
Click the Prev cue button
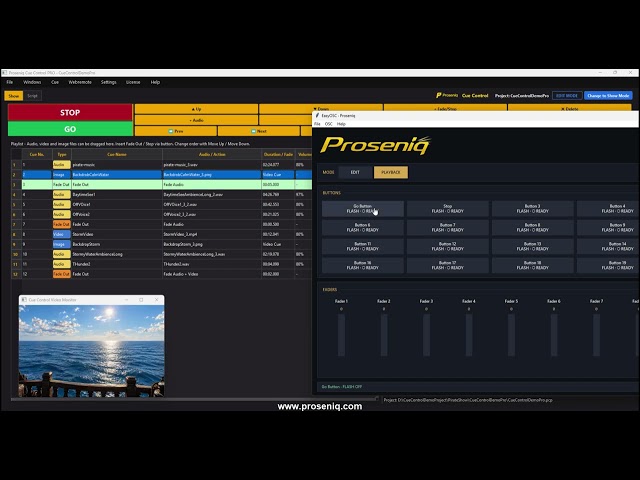pos(176,131)
